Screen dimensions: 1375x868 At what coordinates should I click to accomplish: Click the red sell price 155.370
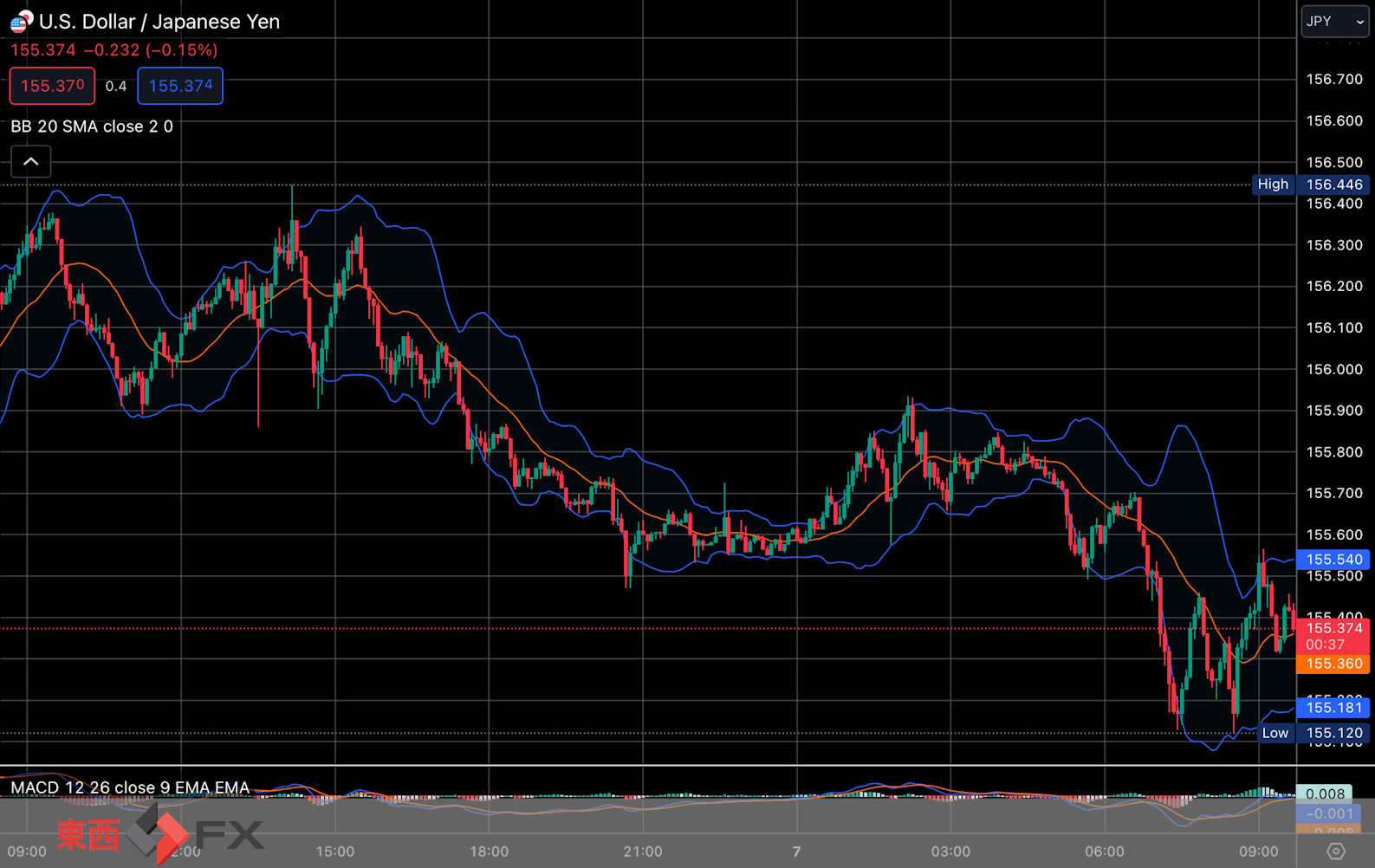52,86
